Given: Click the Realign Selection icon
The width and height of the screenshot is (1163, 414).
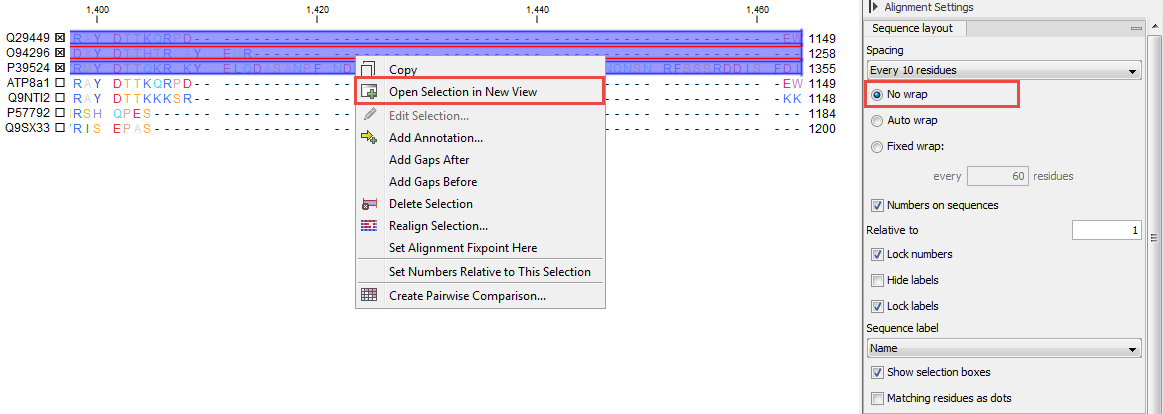Looking at the screenshot, I should point(369,226).
